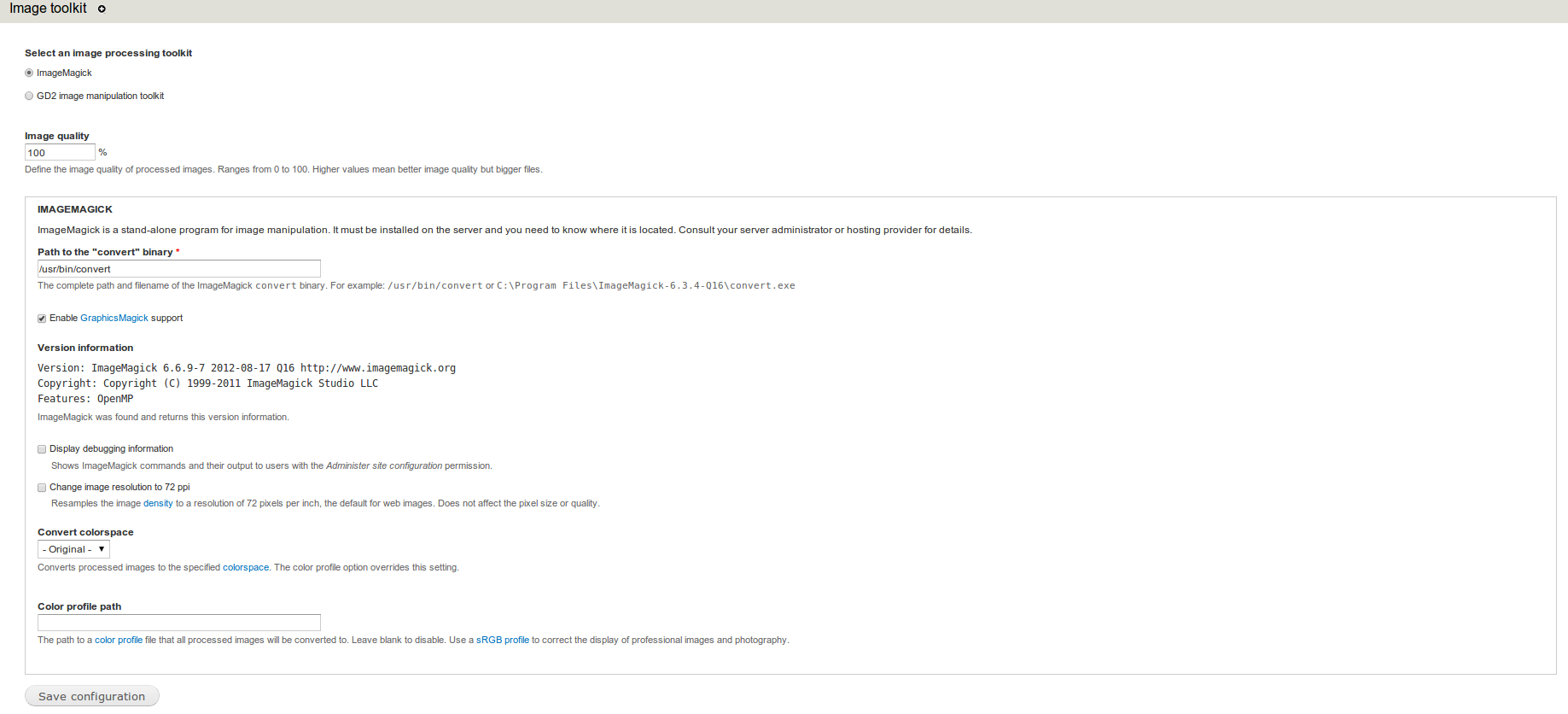Open the color profile link
The width and height of the screenshot is (1568, 714).
coord(119,641)
